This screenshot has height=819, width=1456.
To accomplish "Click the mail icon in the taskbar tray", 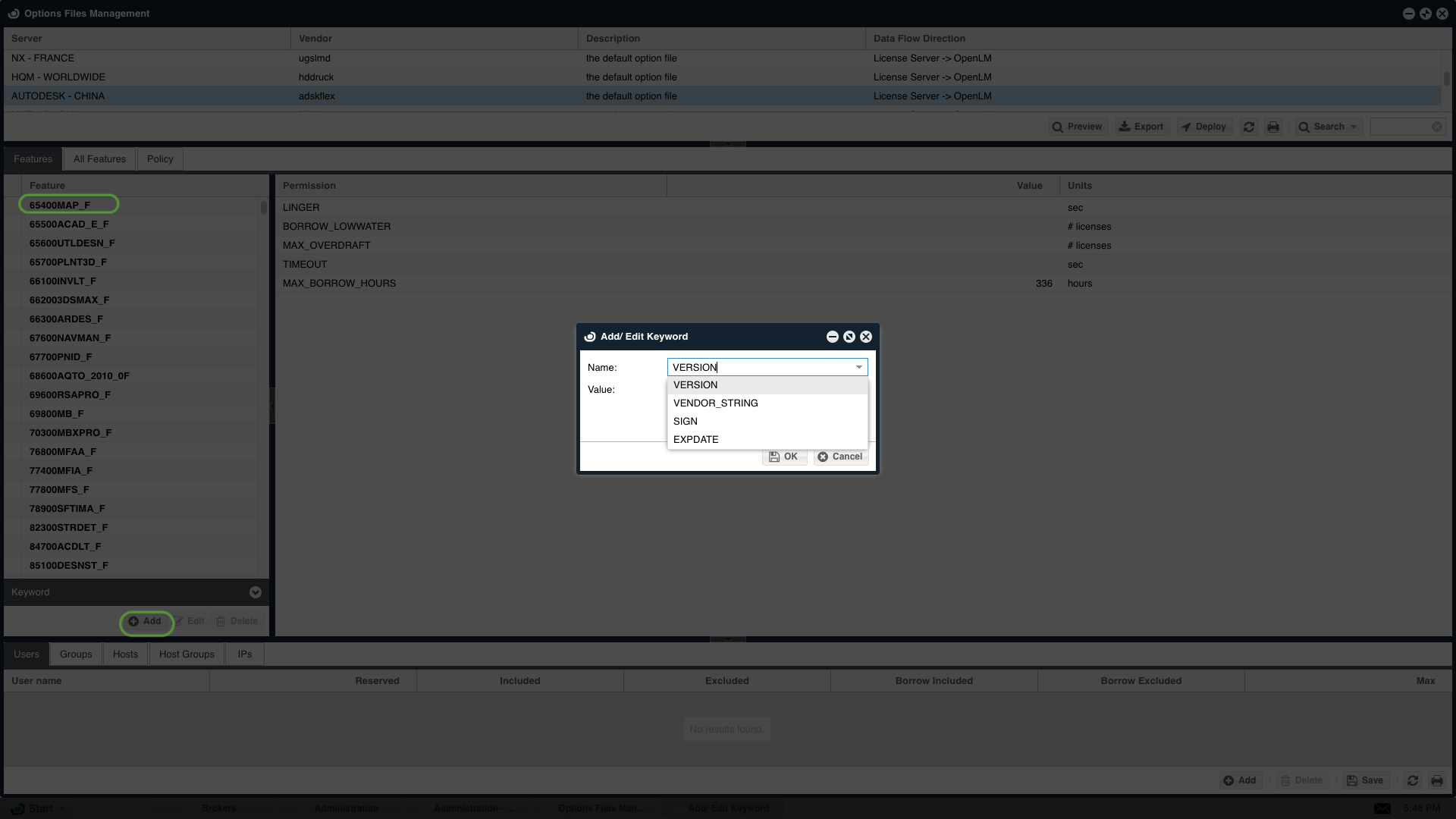I will click(1382, 808).
